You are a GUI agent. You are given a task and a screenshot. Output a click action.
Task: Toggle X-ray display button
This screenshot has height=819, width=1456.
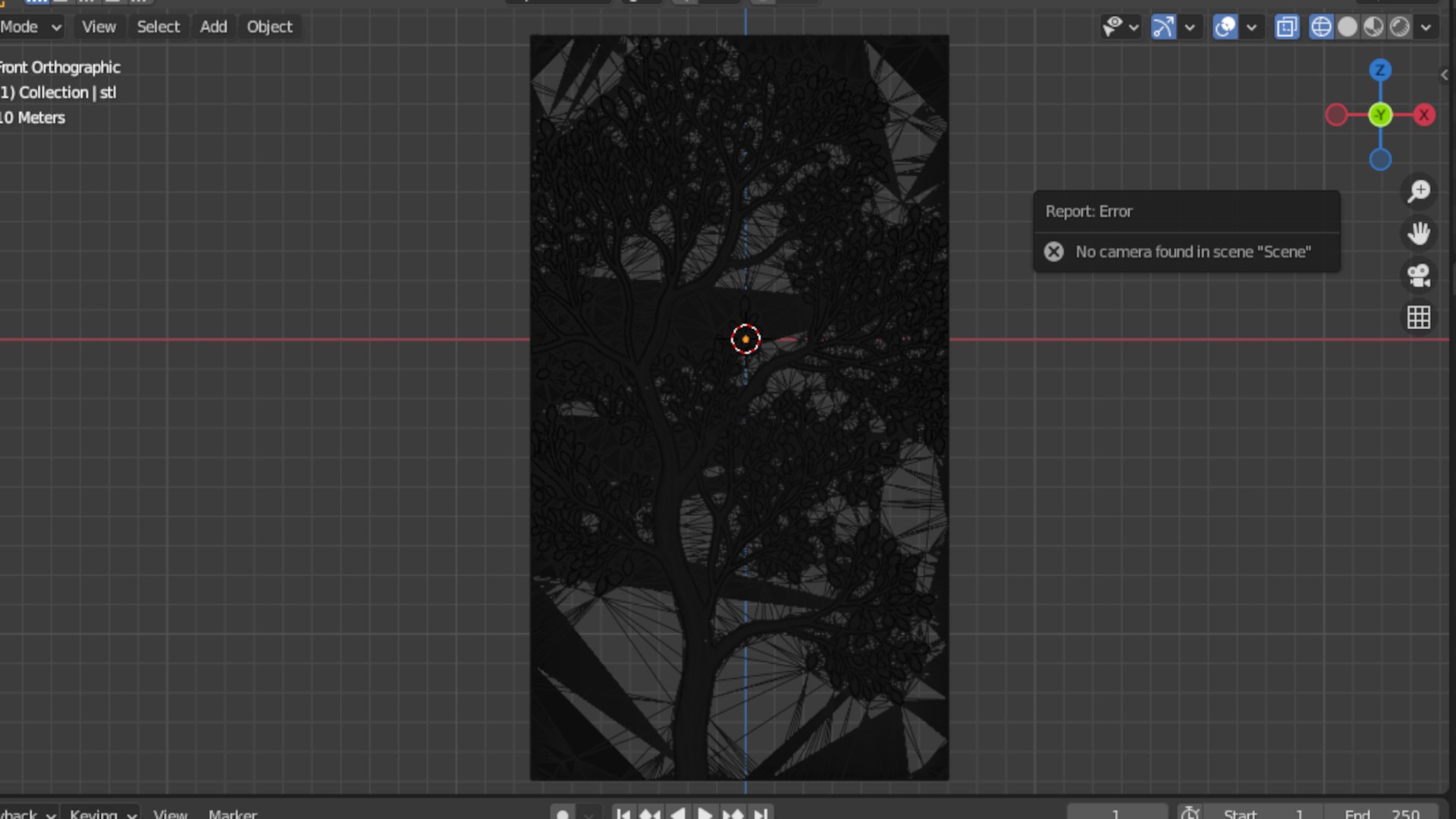[x=1287, y=27]
